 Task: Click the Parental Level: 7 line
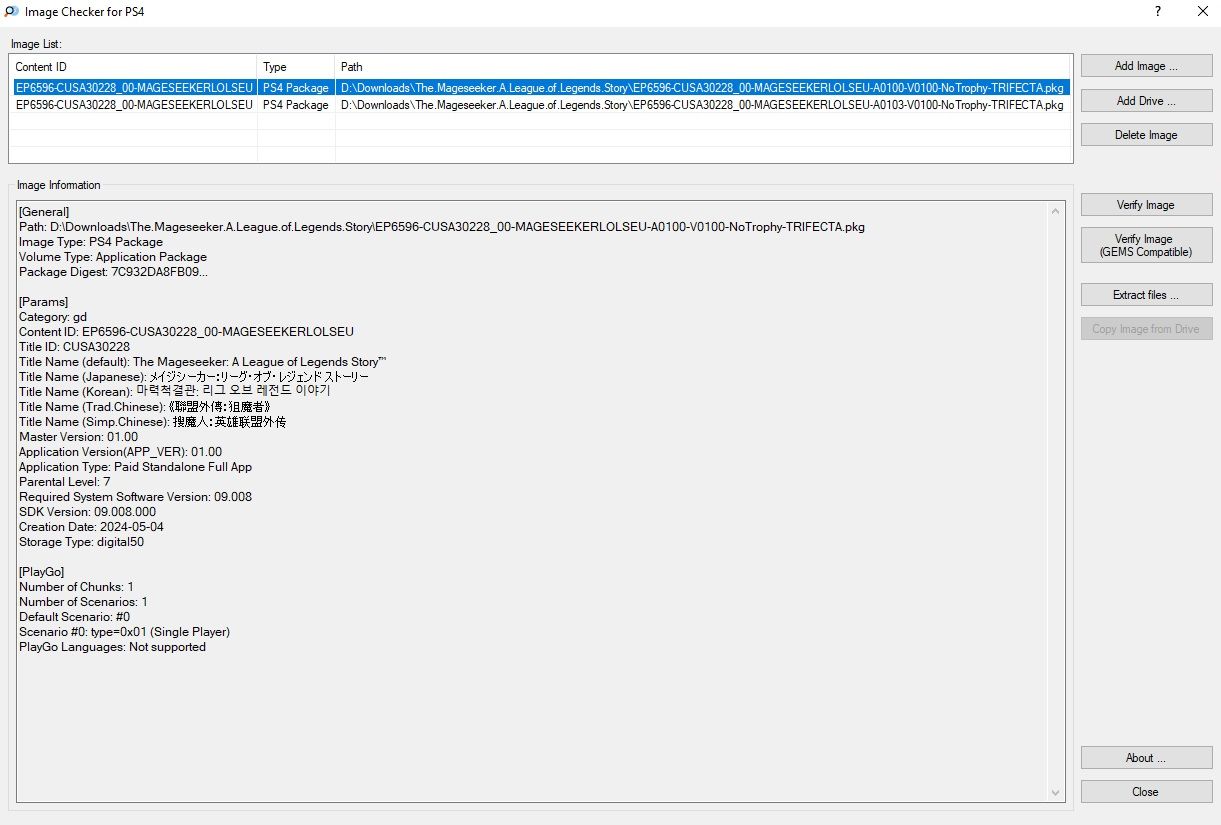(x=65, y=482)
